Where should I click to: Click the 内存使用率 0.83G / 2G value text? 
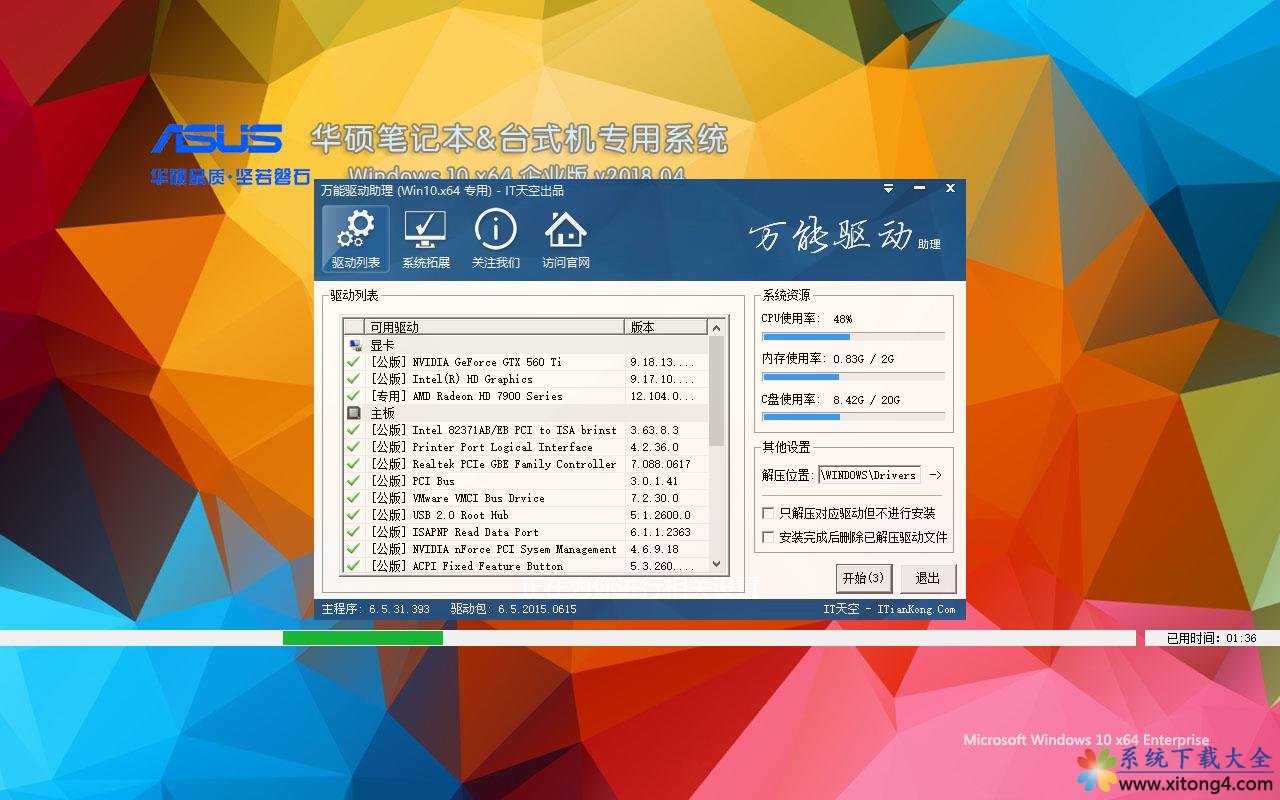(863, 359)
